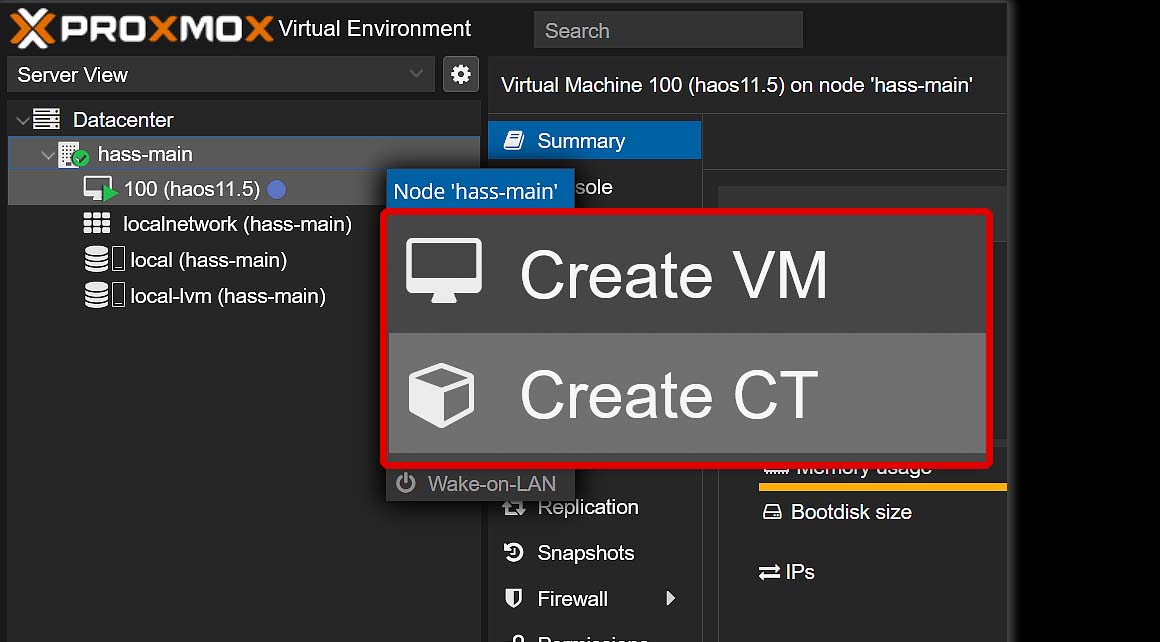Select Wake-on-LAN in the context menu
This screenshot has width=1160, height=642.
point(480,484)
